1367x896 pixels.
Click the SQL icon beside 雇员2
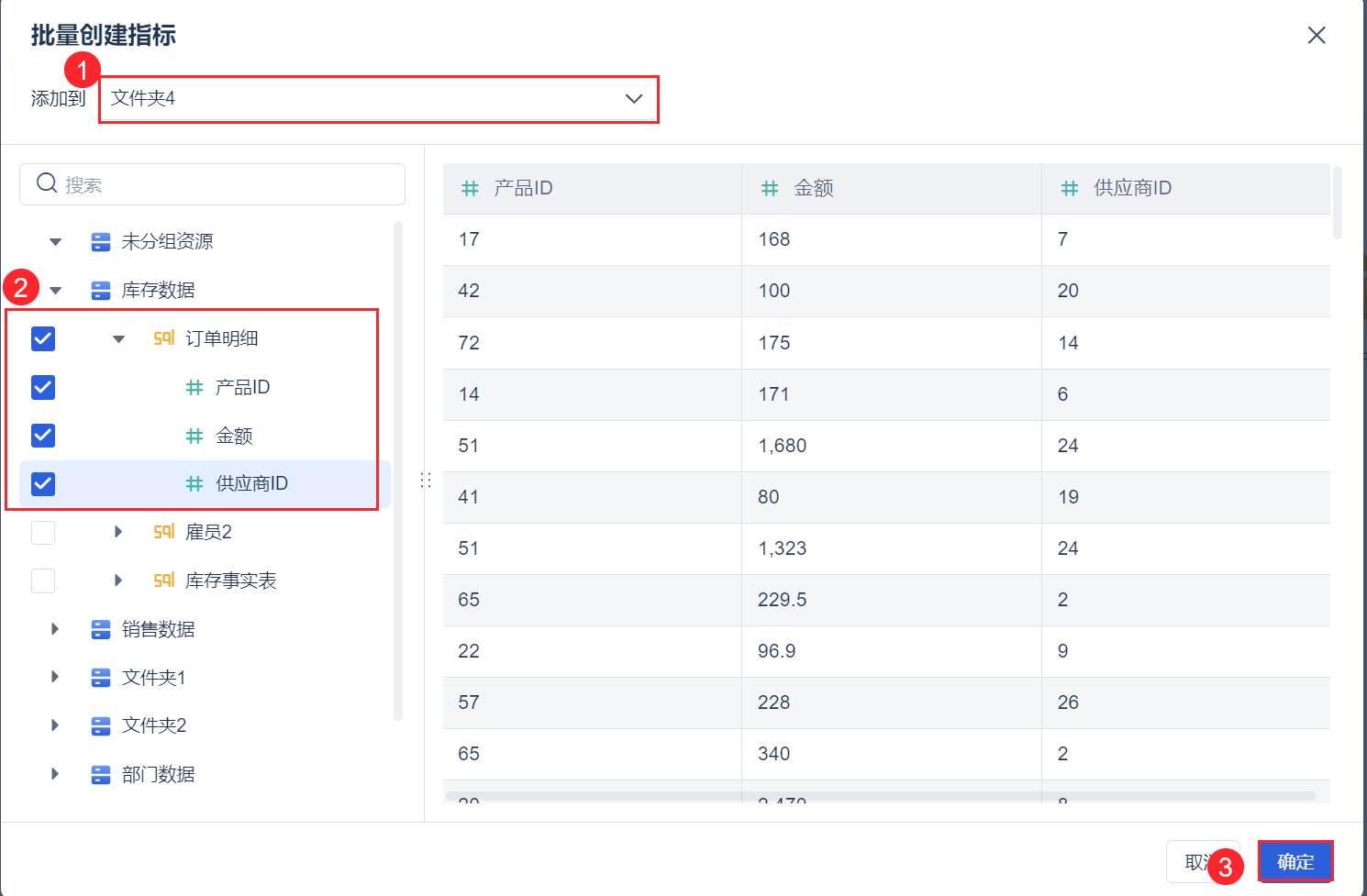pyautogui.click(x=163, y=532)
